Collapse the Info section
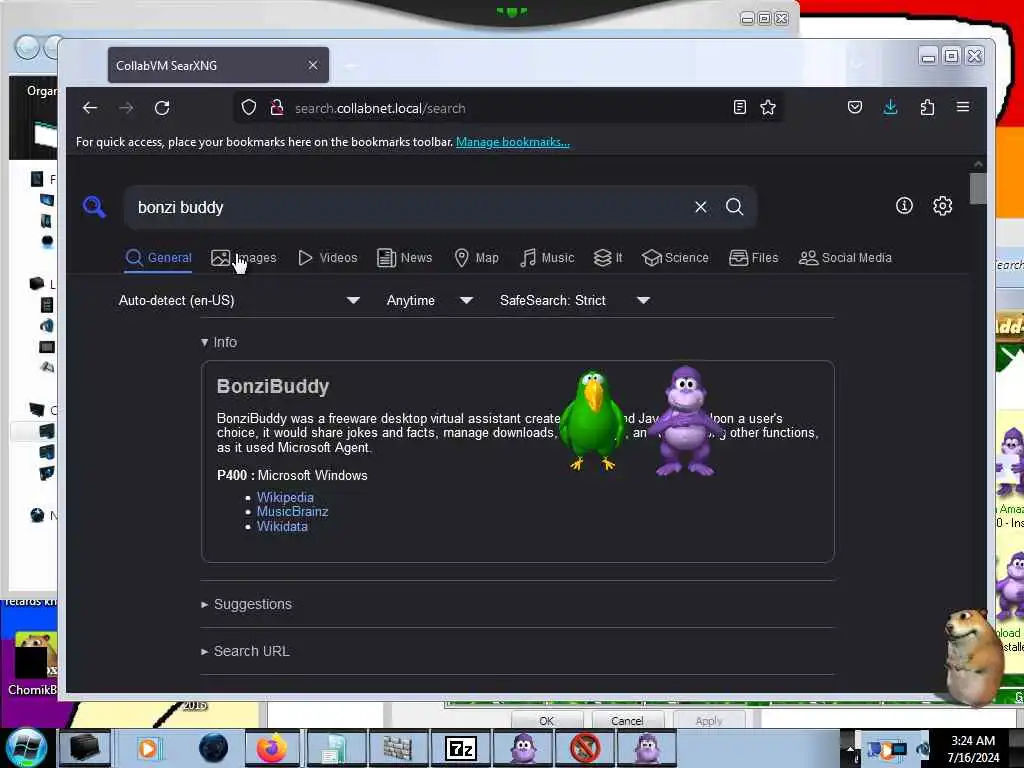Screen dimensions: 1024x768 coord(219,342)
